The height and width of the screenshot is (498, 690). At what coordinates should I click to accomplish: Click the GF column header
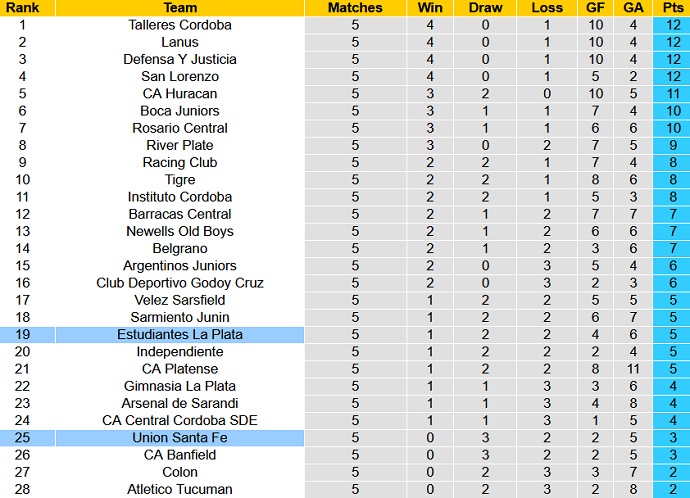pos(596,7)
